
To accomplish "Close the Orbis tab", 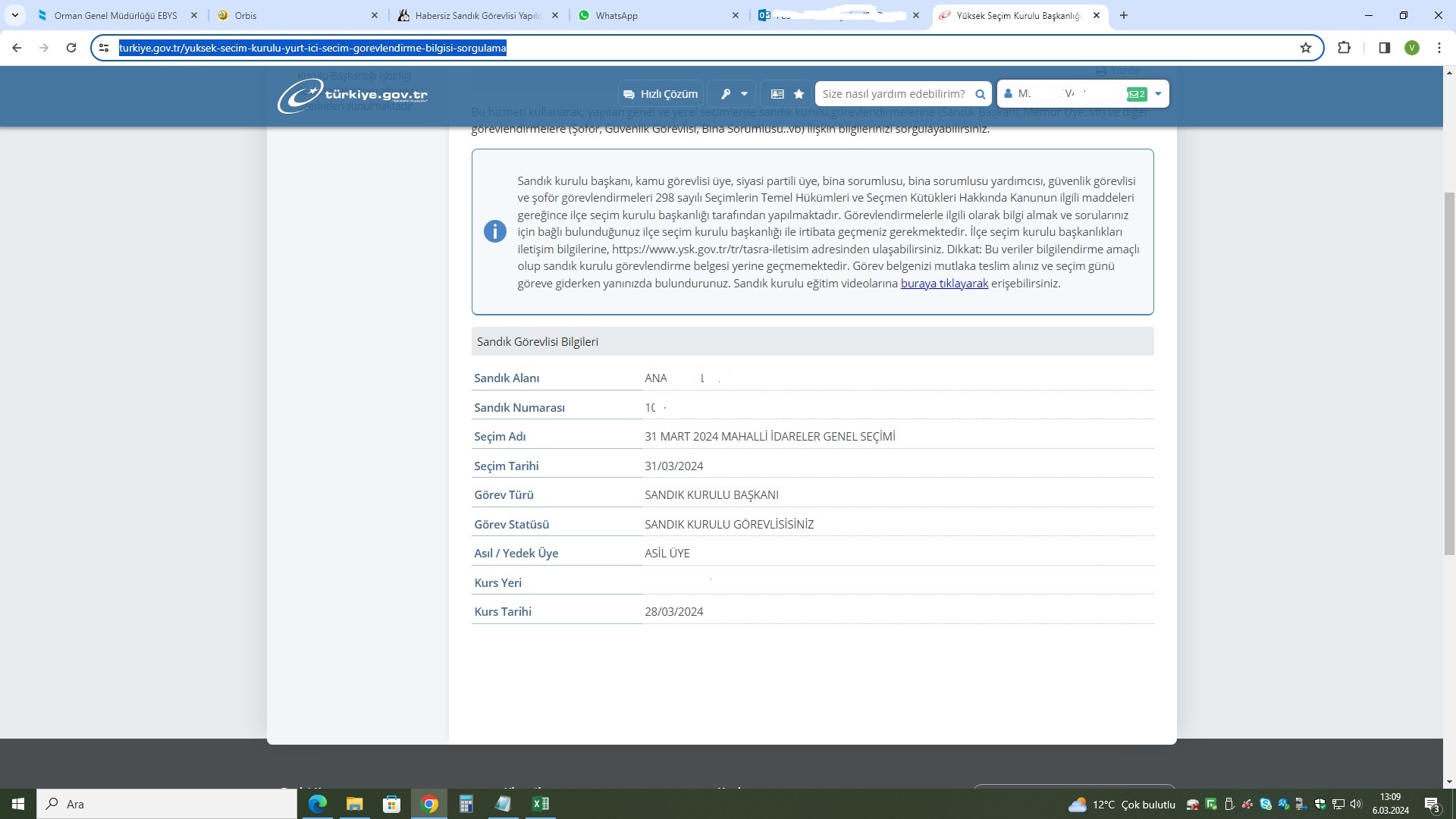I will click(x=374, y=15).
